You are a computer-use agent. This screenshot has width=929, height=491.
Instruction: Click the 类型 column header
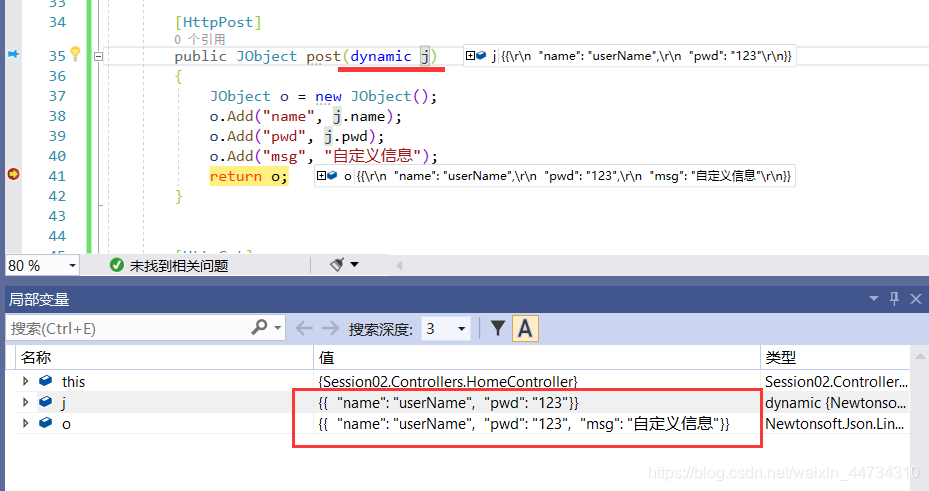coord(835,357)
